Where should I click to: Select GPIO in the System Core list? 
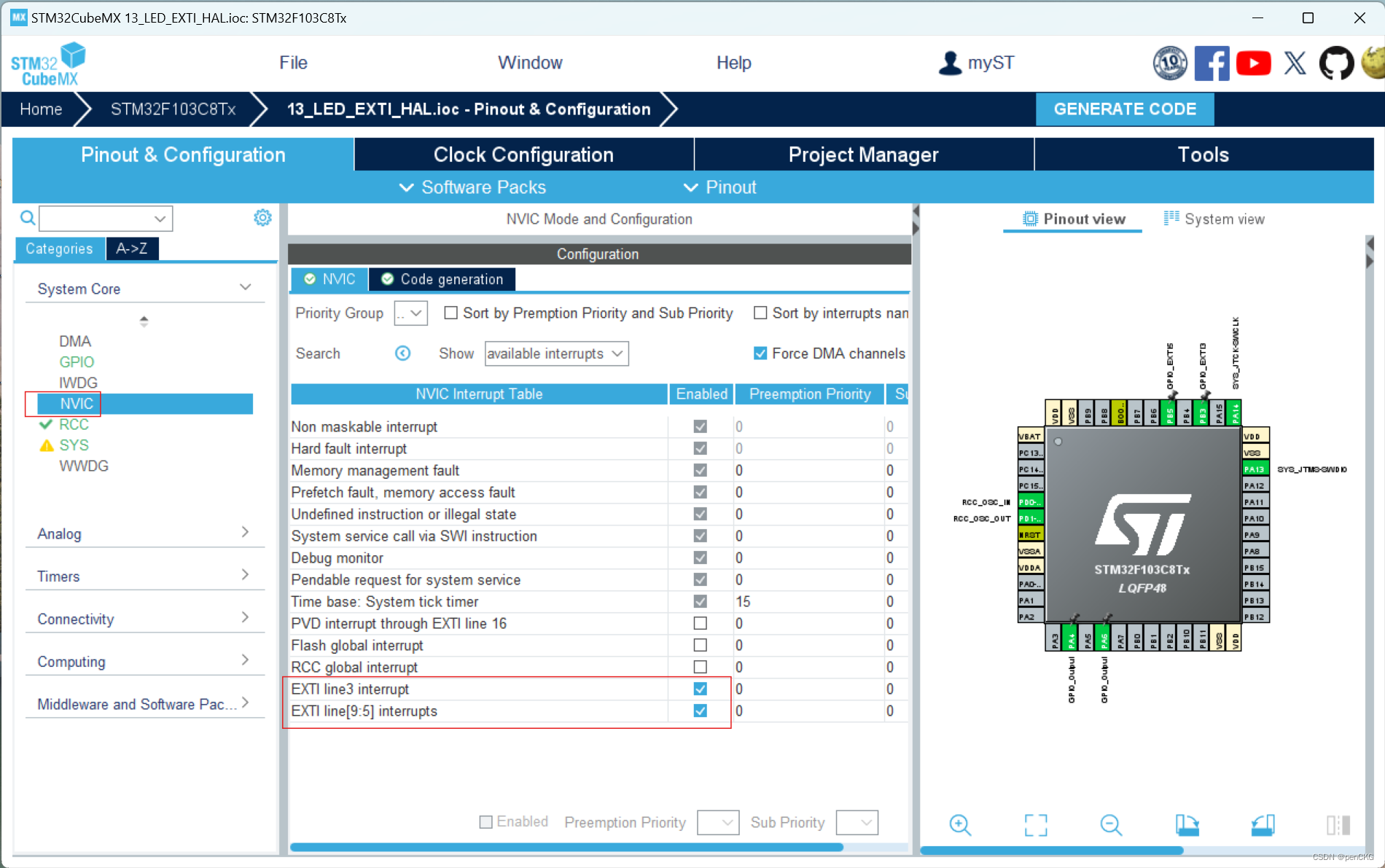[77, 361]
